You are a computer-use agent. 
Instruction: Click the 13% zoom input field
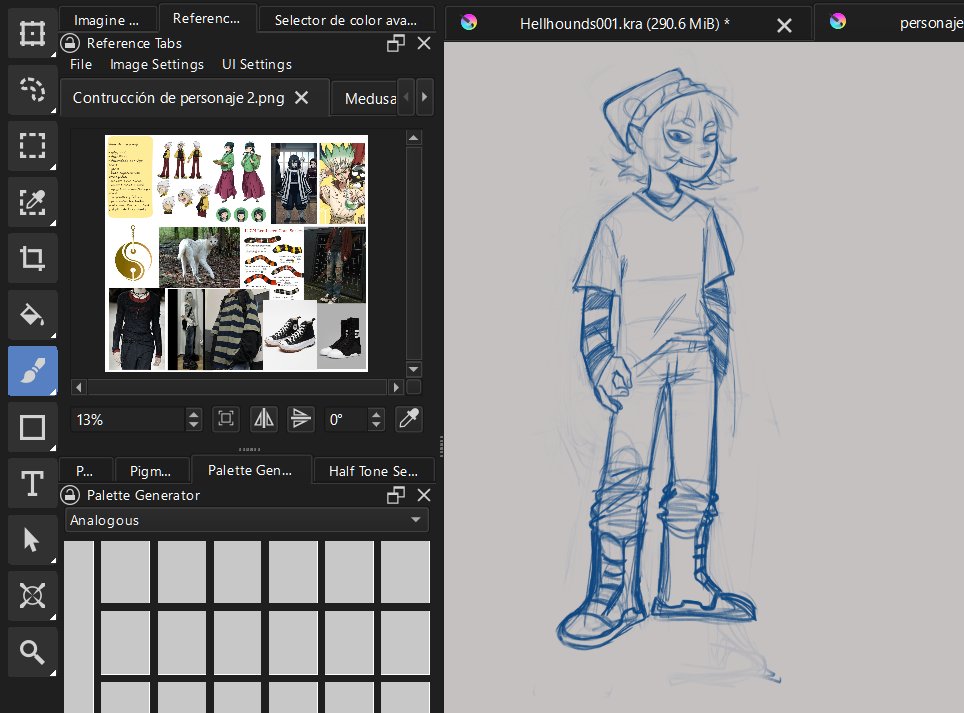(128, 419)
